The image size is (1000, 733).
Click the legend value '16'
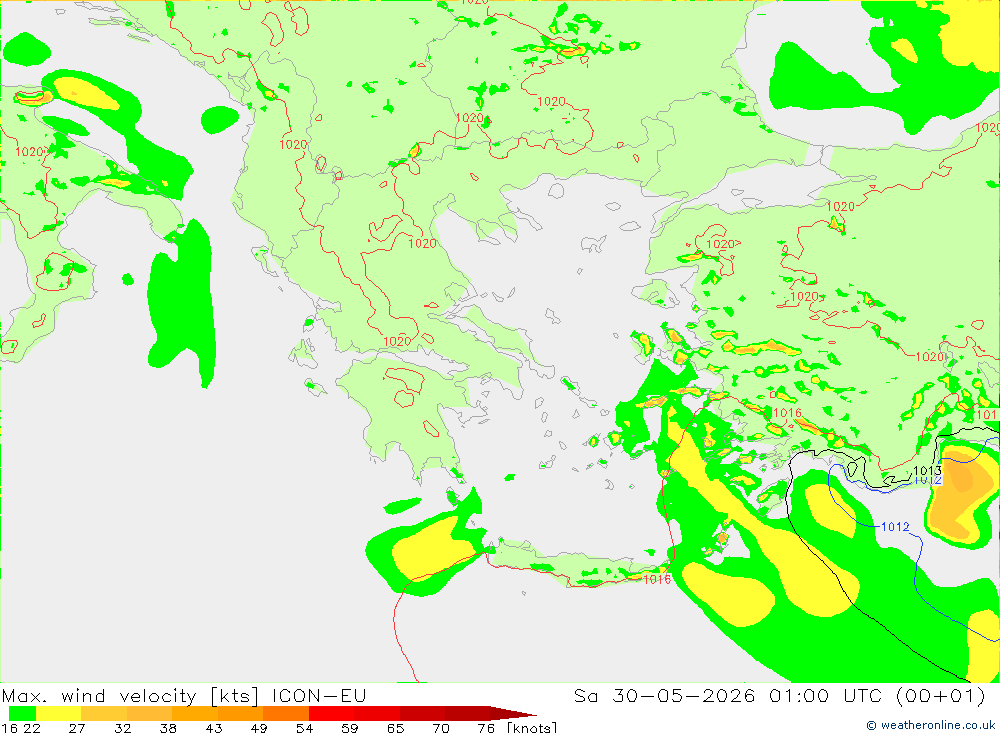pos(9,728)
